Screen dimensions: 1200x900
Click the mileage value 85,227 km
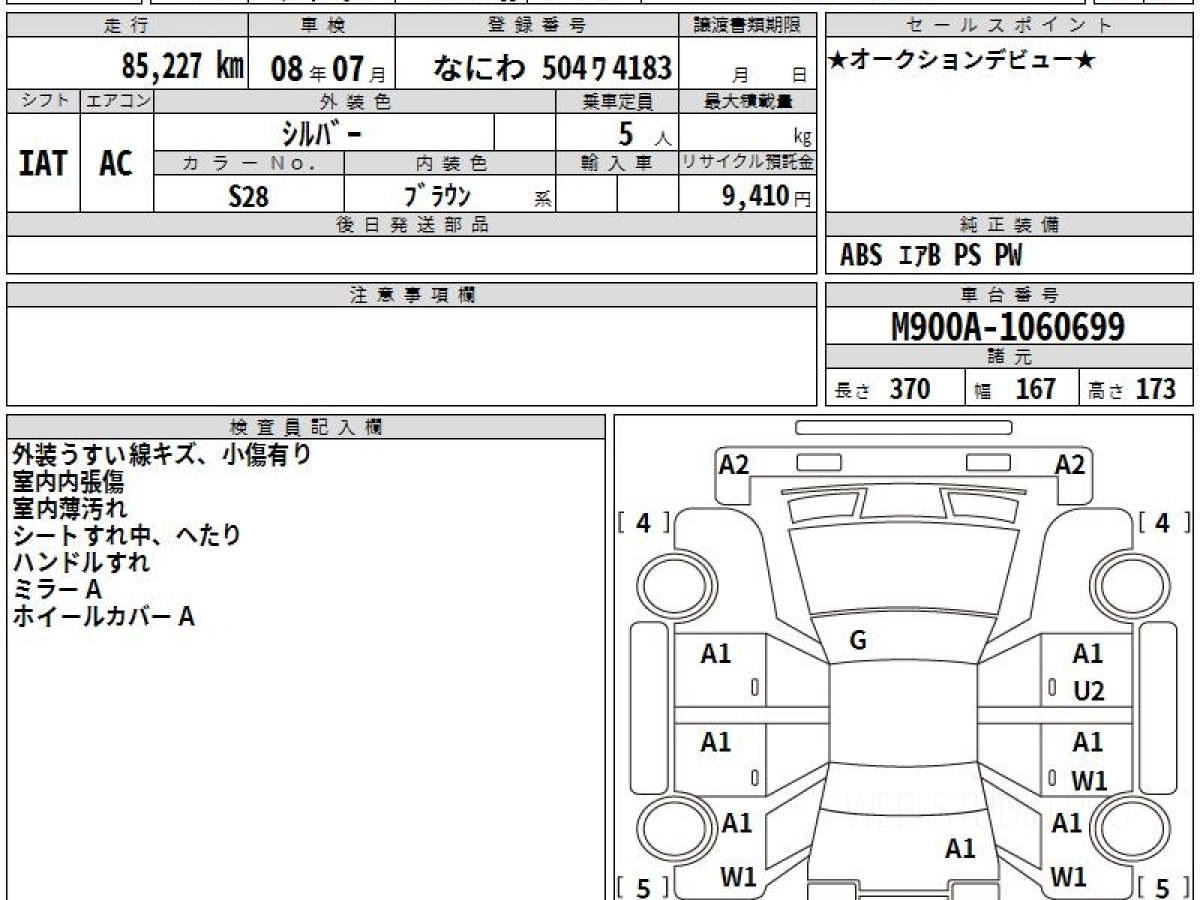point(182,67)
